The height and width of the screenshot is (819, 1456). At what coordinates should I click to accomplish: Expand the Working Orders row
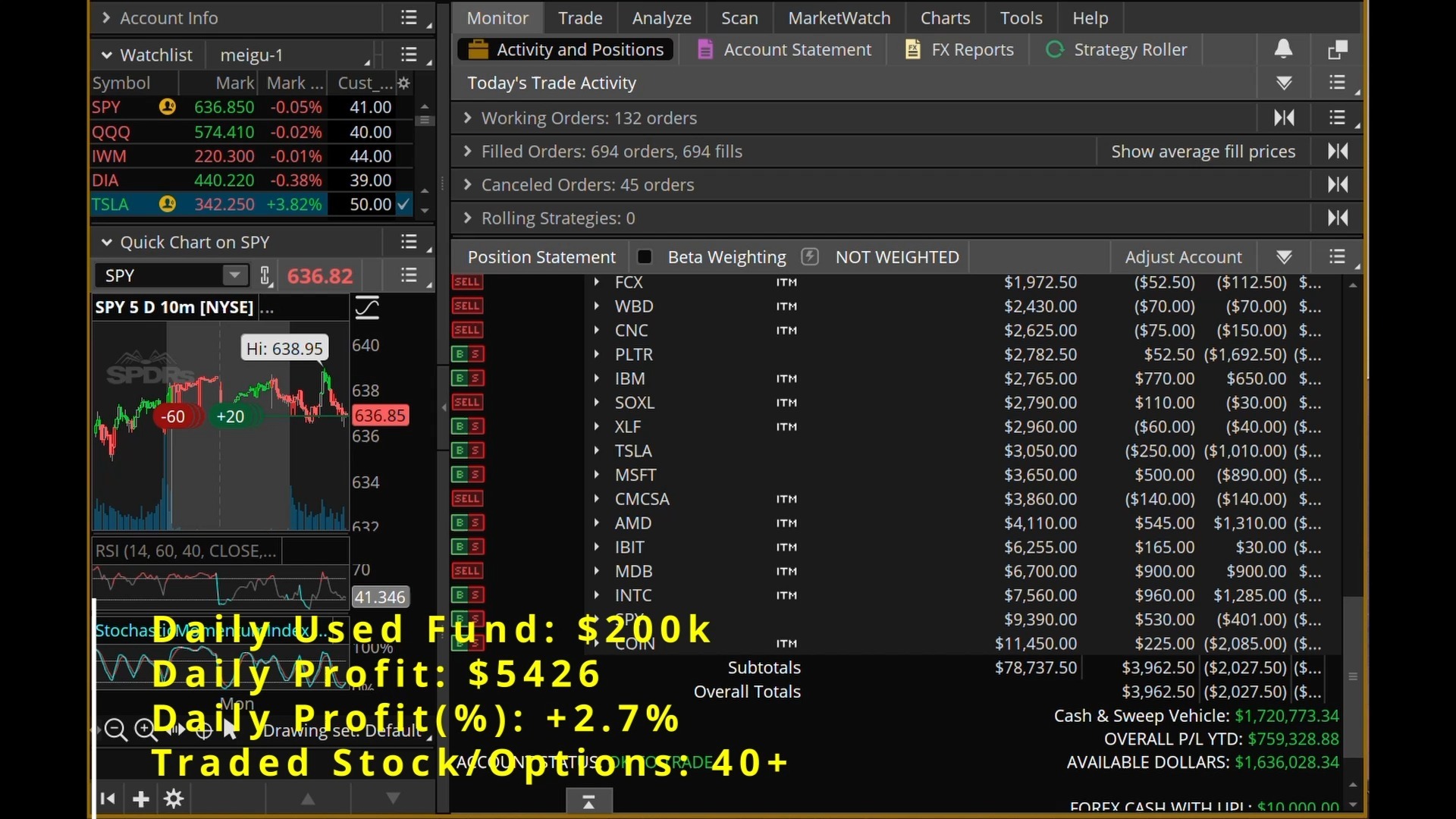[467, 118]
